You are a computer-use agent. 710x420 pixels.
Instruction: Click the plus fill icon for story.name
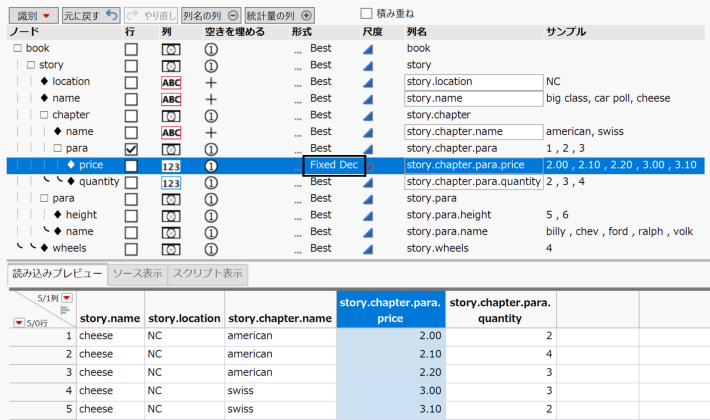(211, 99)
